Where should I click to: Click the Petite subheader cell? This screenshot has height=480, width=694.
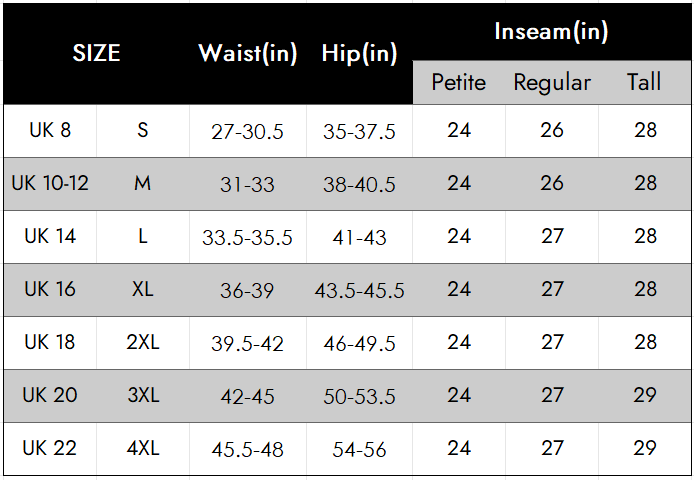(459, 82)
